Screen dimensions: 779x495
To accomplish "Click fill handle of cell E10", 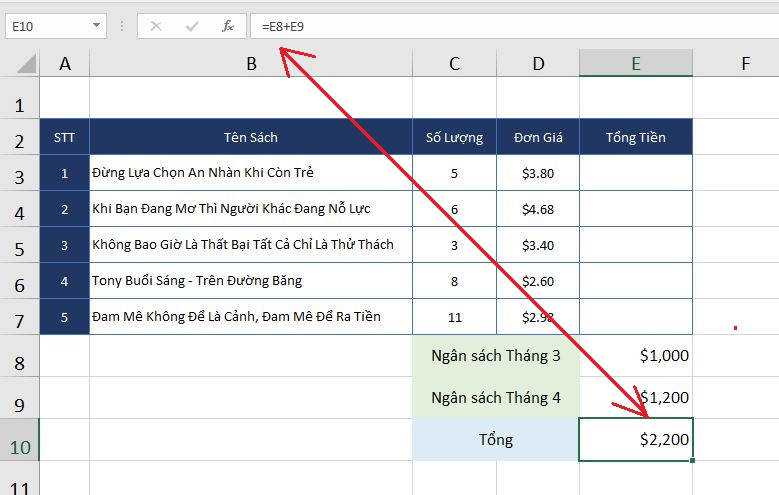I will 693,460.
